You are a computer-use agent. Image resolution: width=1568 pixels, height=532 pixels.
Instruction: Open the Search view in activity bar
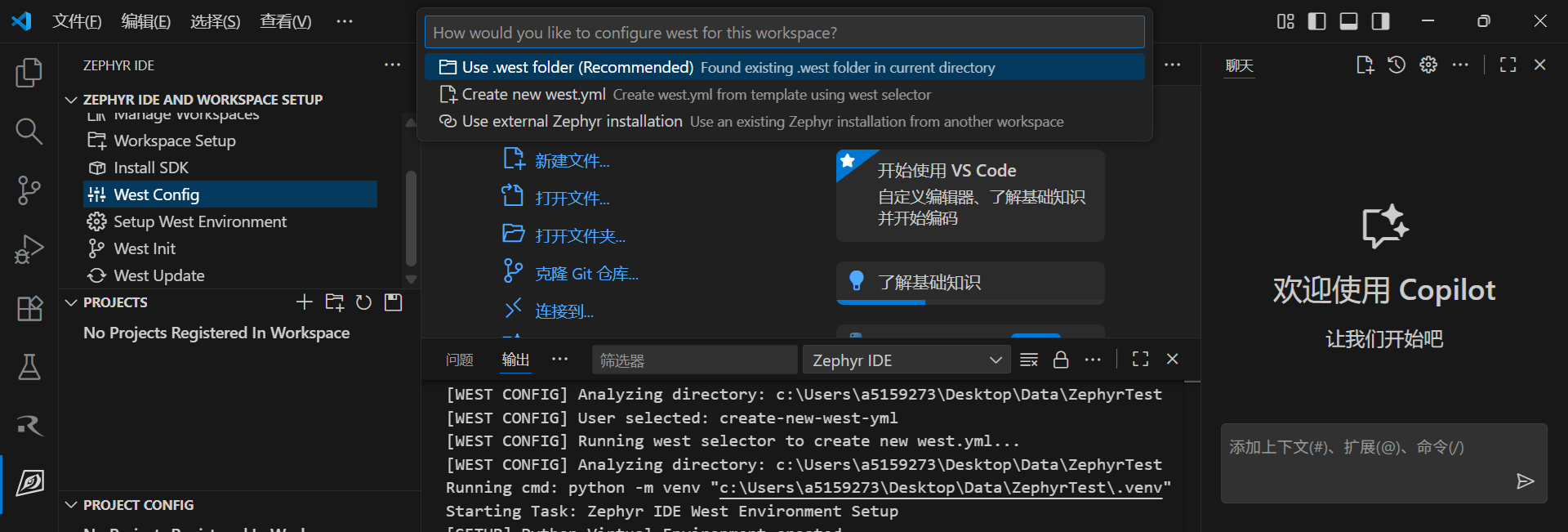[29, 131]
